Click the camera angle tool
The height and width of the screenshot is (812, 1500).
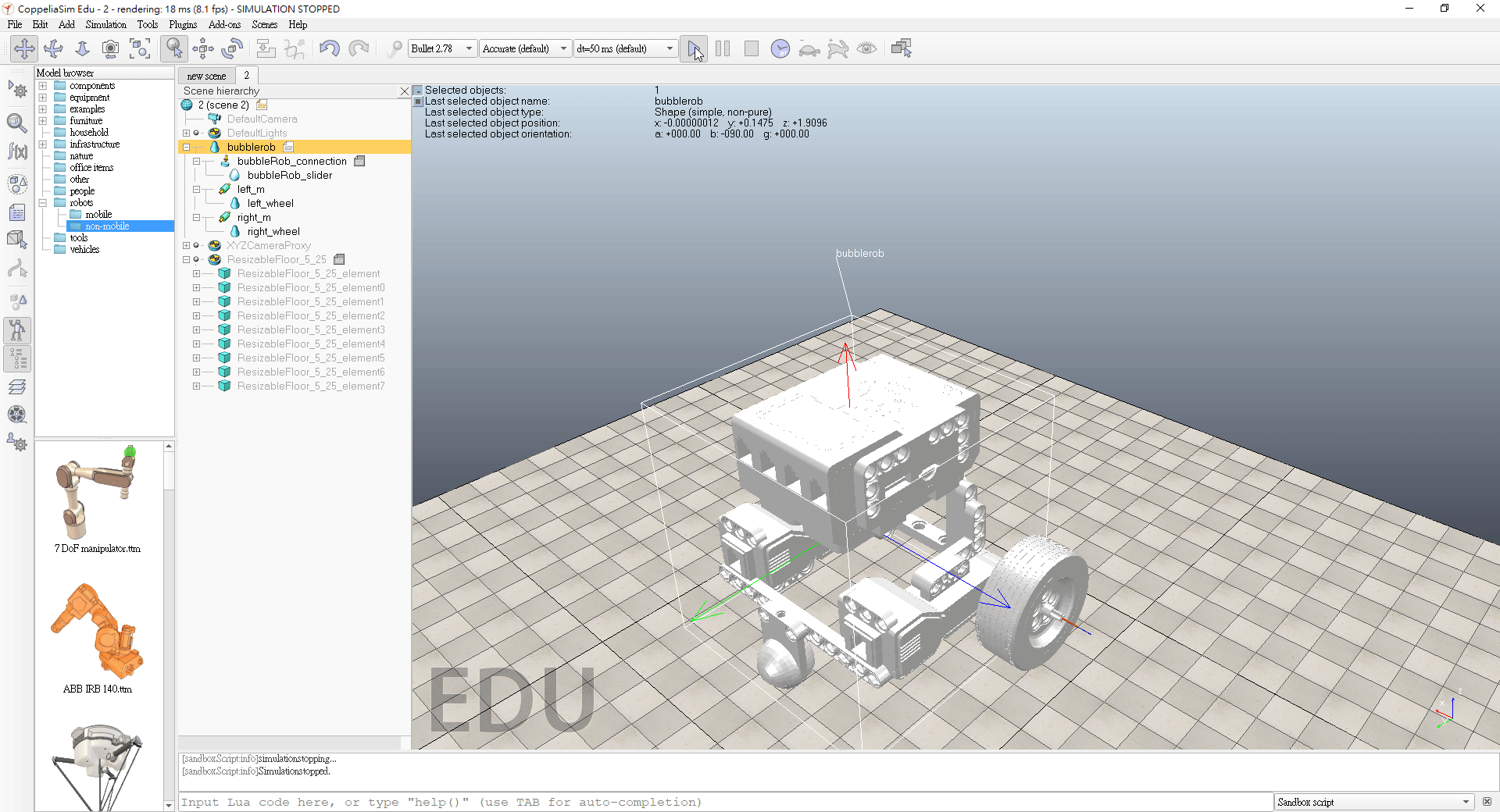(x=111, y=48)
